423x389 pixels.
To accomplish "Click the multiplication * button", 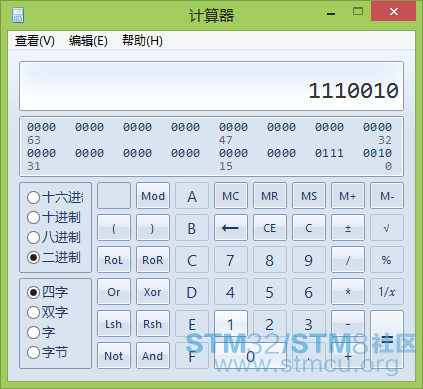I will pos(348,292).
